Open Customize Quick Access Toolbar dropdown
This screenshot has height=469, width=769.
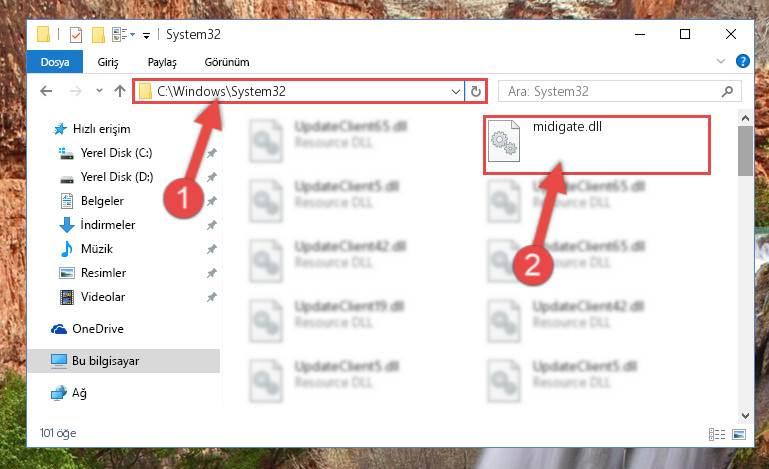(146, 35)
